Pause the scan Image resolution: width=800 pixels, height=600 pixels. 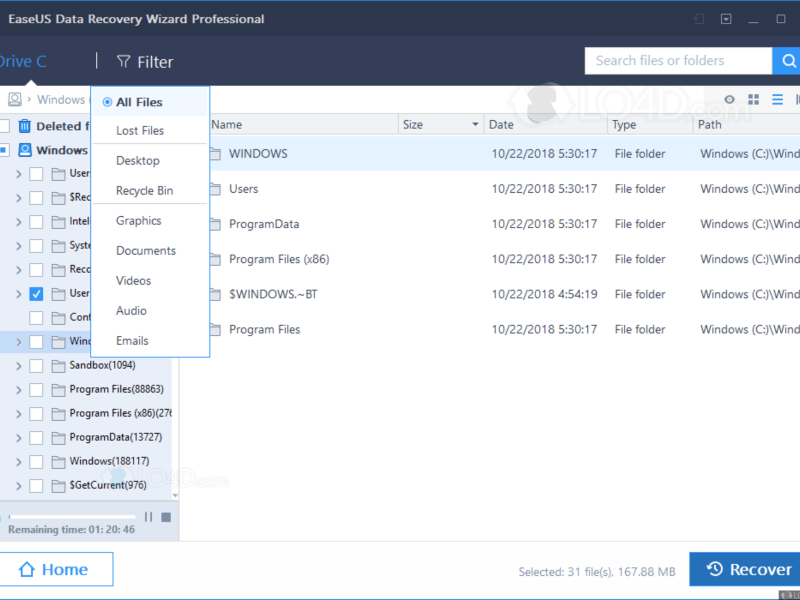click(x=148, y=517)
